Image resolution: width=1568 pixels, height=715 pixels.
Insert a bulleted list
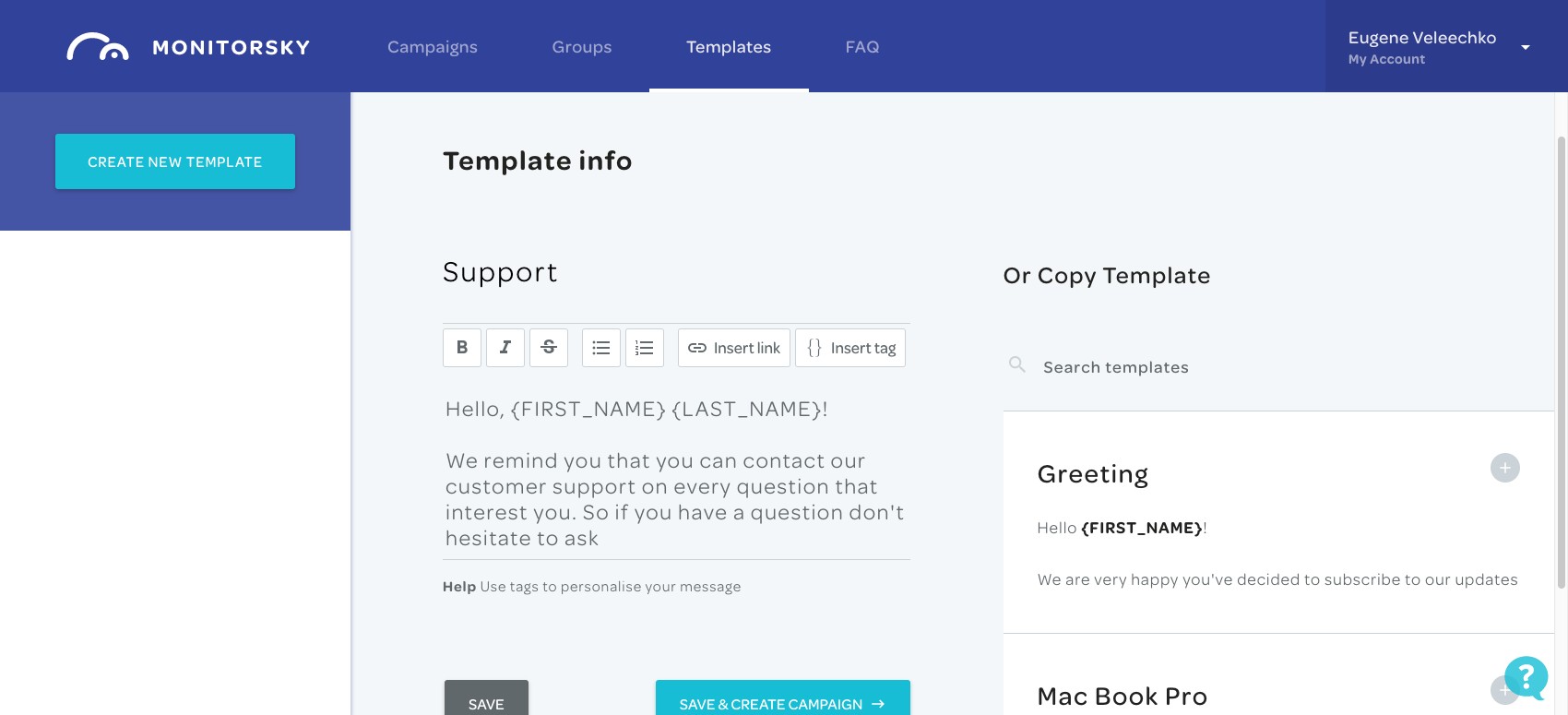601,348
